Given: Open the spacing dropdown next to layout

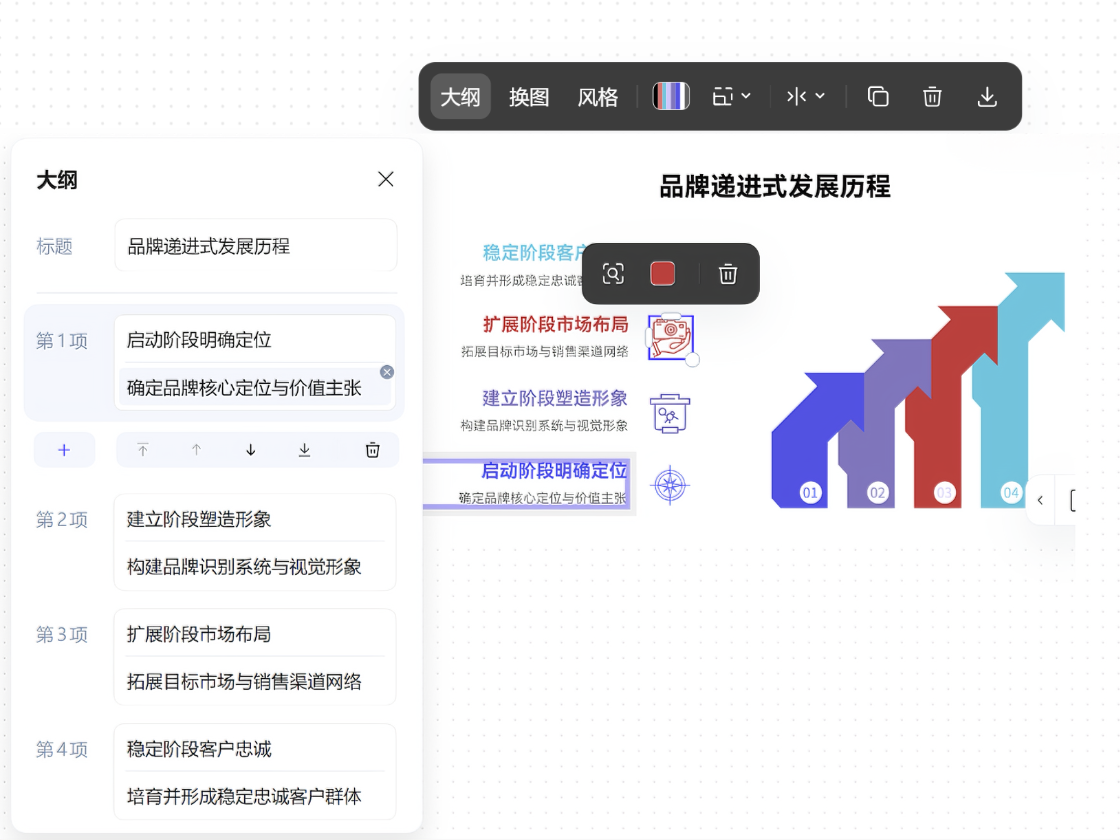Looking at the screenshot, I should click(x=805, y=96).
